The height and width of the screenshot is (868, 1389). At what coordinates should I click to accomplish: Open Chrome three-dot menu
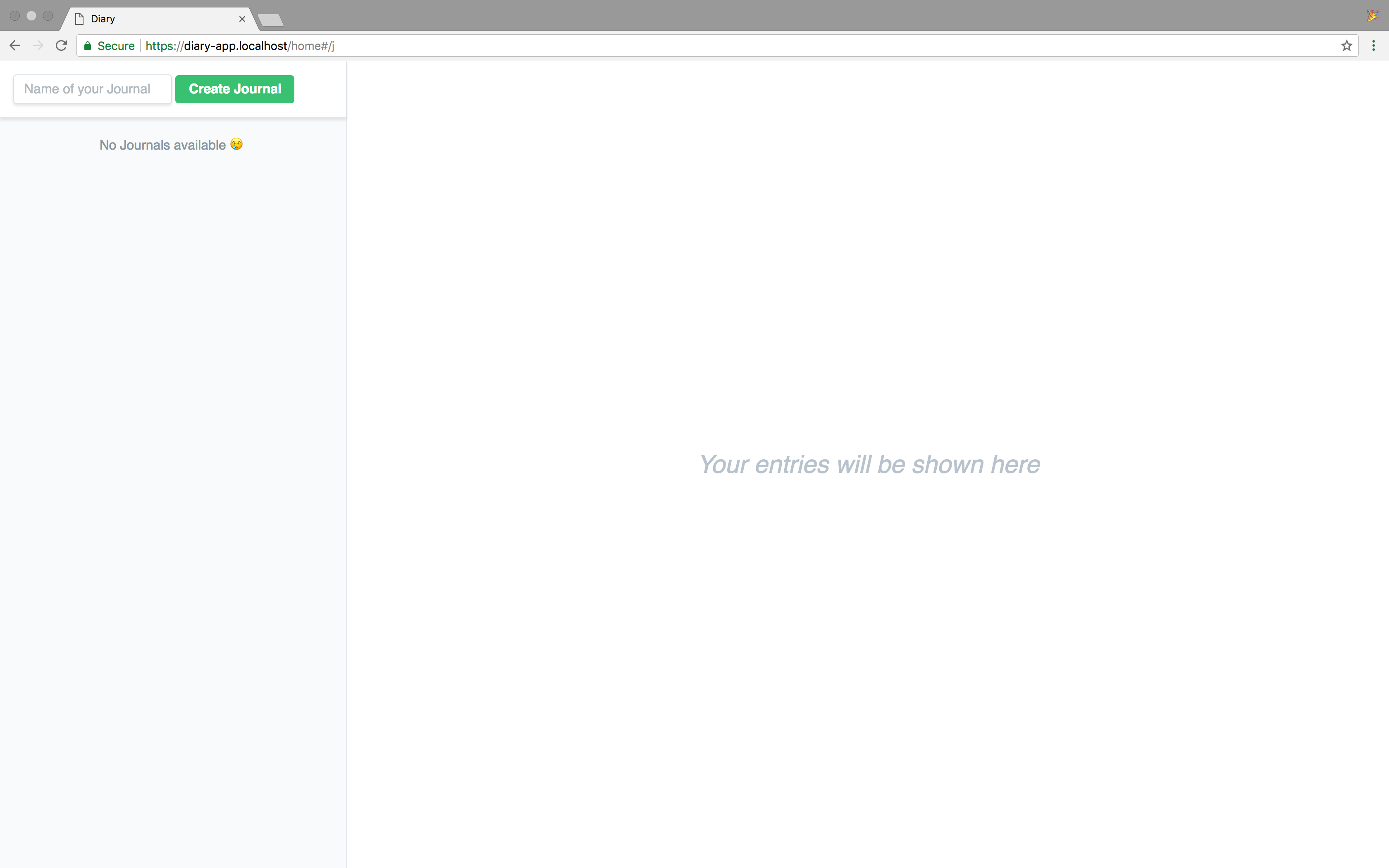point(1374,46)
